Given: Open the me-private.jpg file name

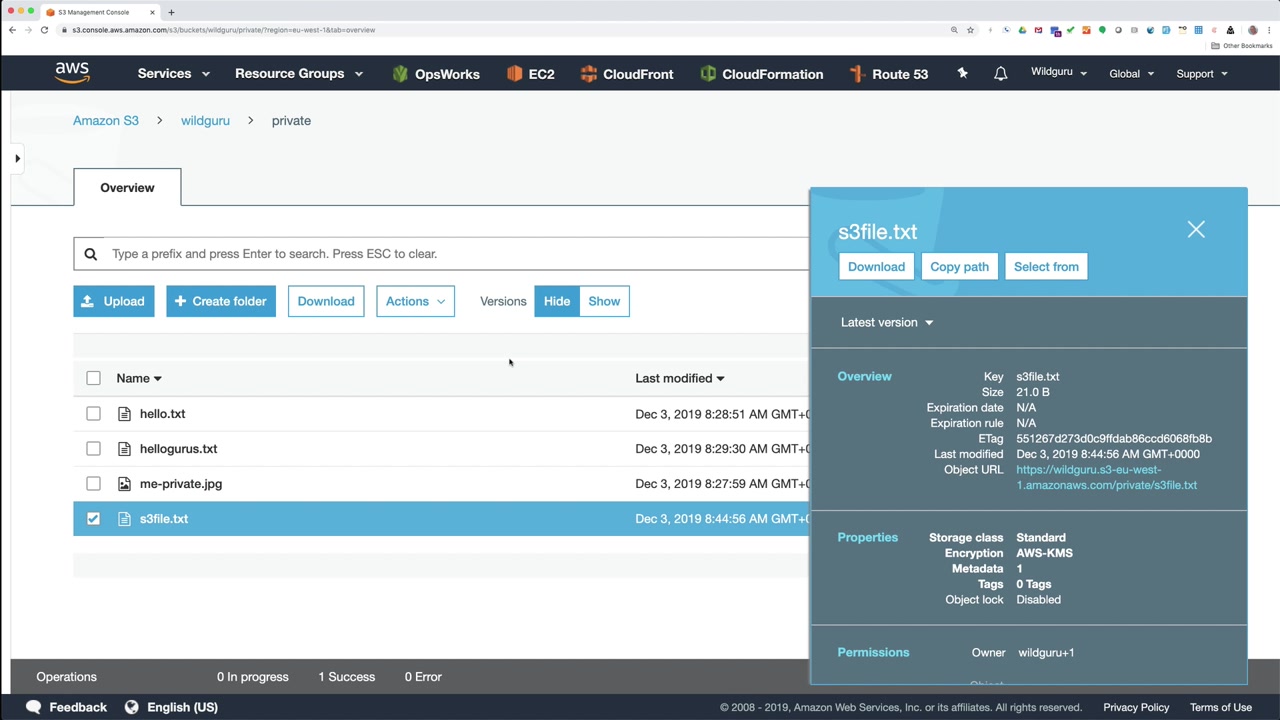Looking at the screenshot, I should click(x=181, y=484).
